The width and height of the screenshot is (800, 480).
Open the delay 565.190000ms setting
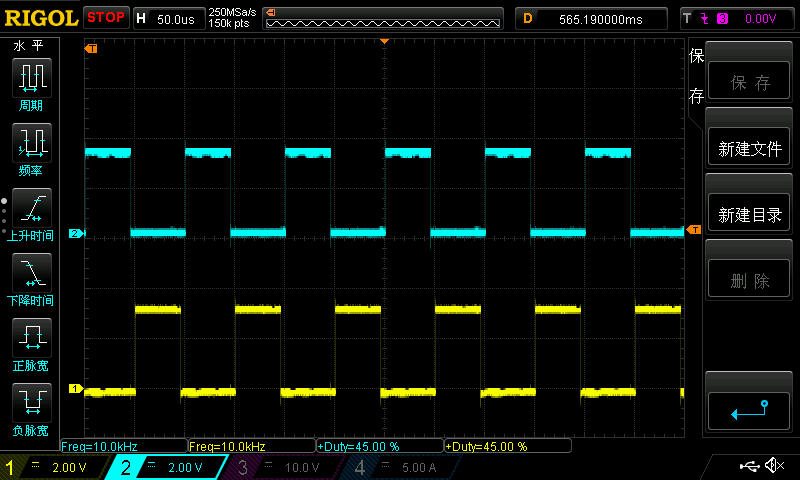[x=594, y=18]
